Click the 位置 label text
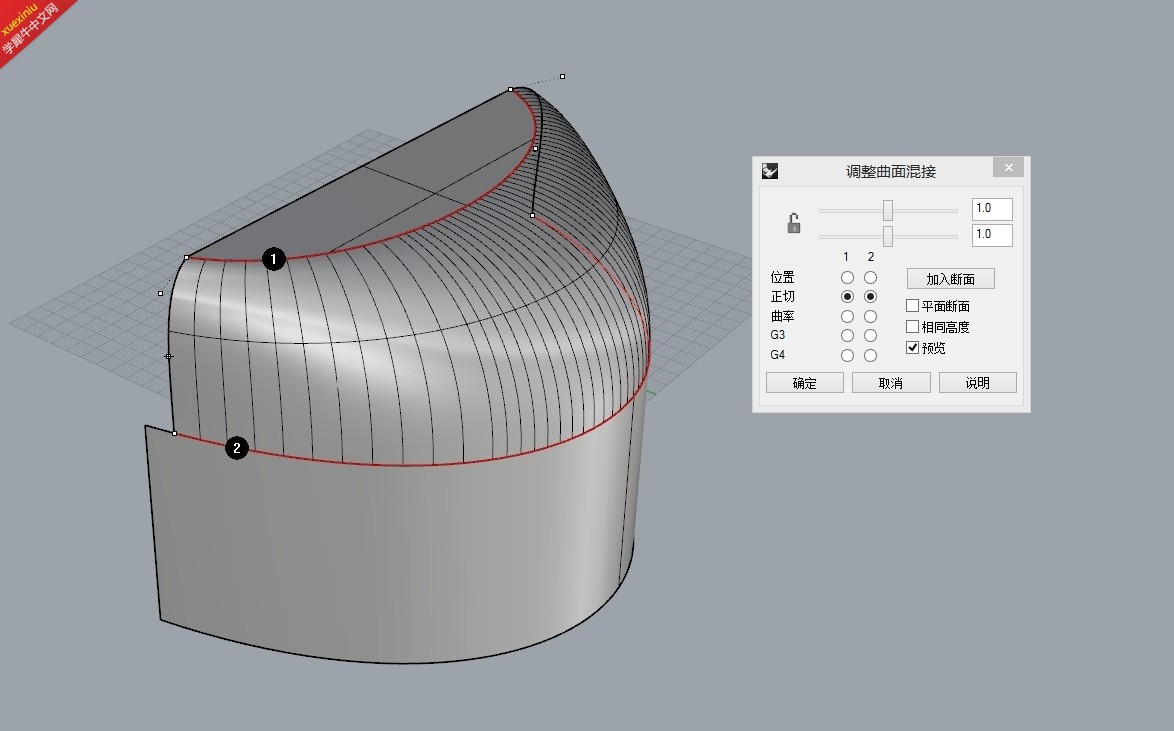Viewport: 1174px width, 731px height. click(x=782, y=278)
